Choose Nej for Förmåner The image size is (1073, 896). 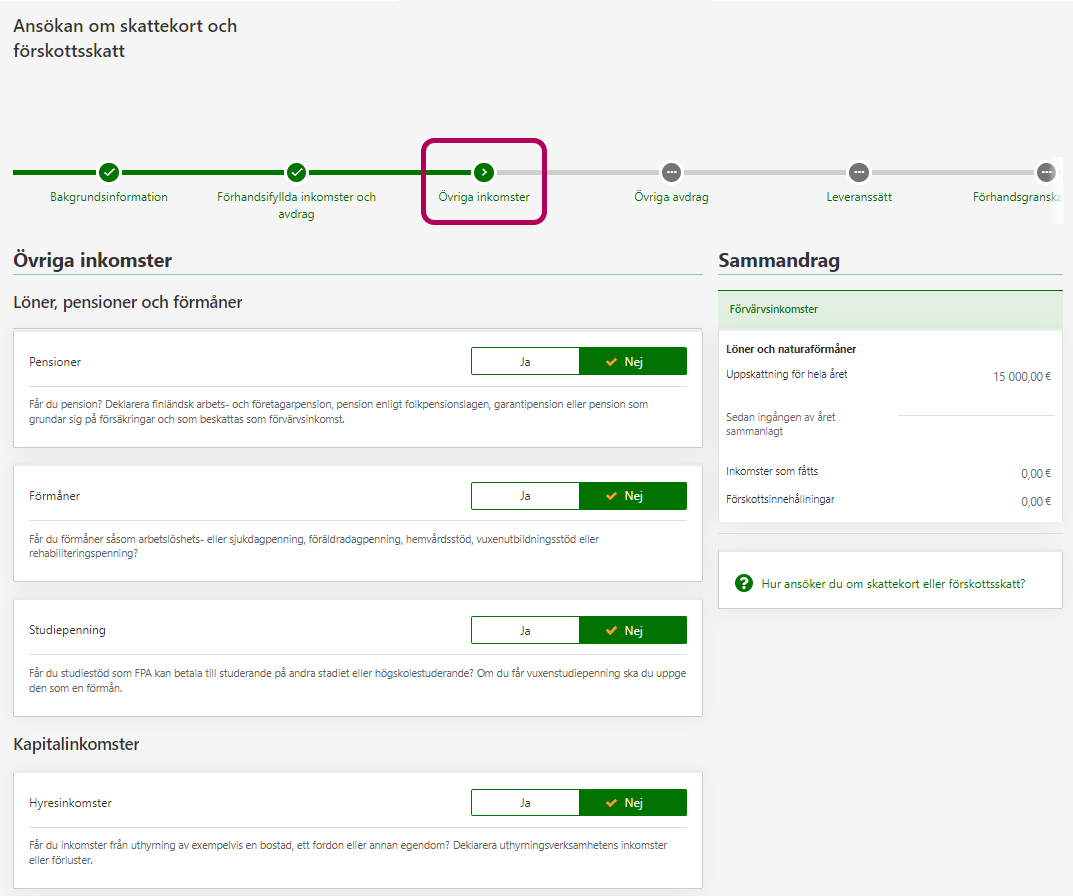633,496
